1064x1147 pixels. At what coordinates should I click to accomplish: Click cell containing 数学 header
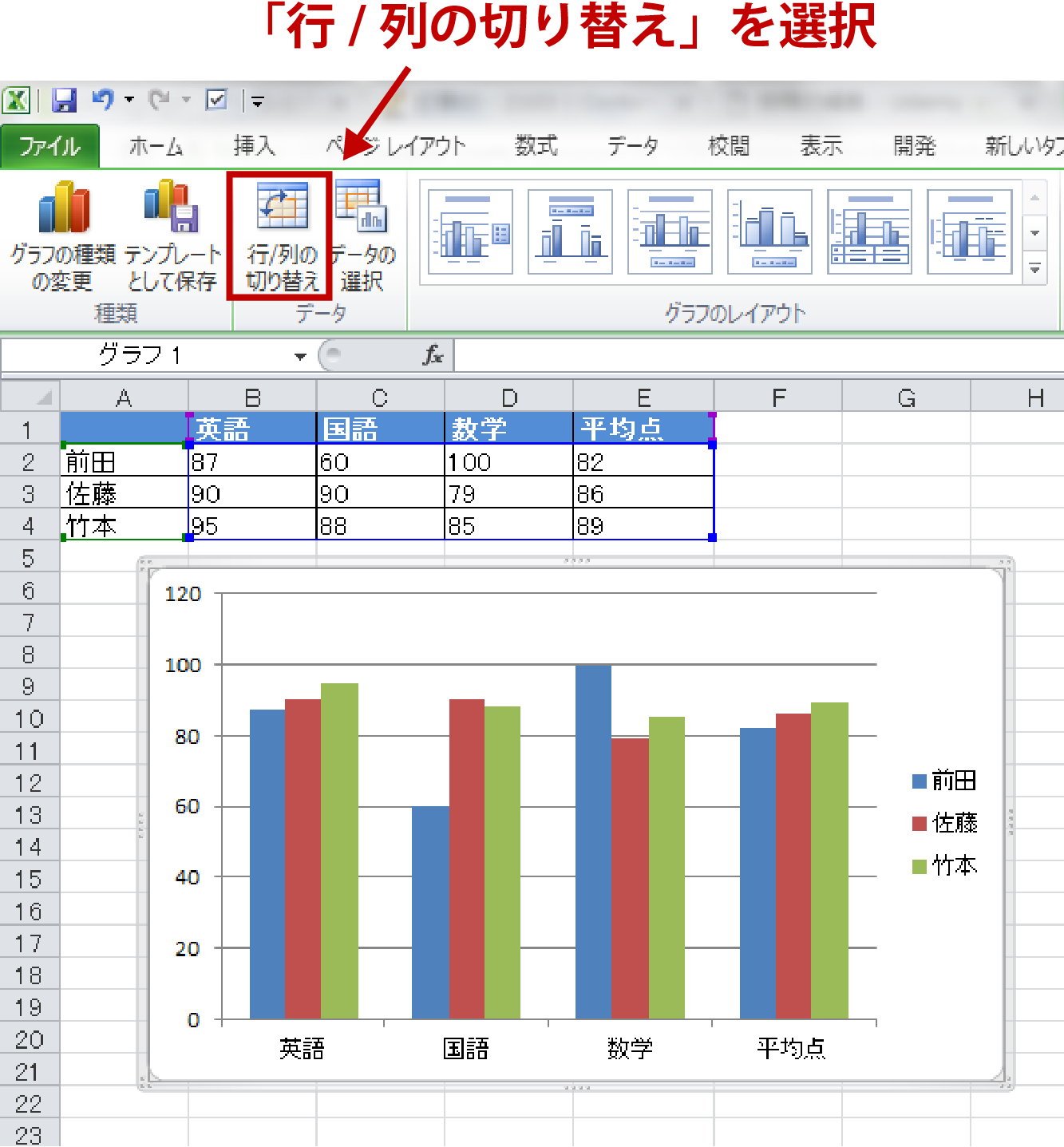[x=508, y=429]
